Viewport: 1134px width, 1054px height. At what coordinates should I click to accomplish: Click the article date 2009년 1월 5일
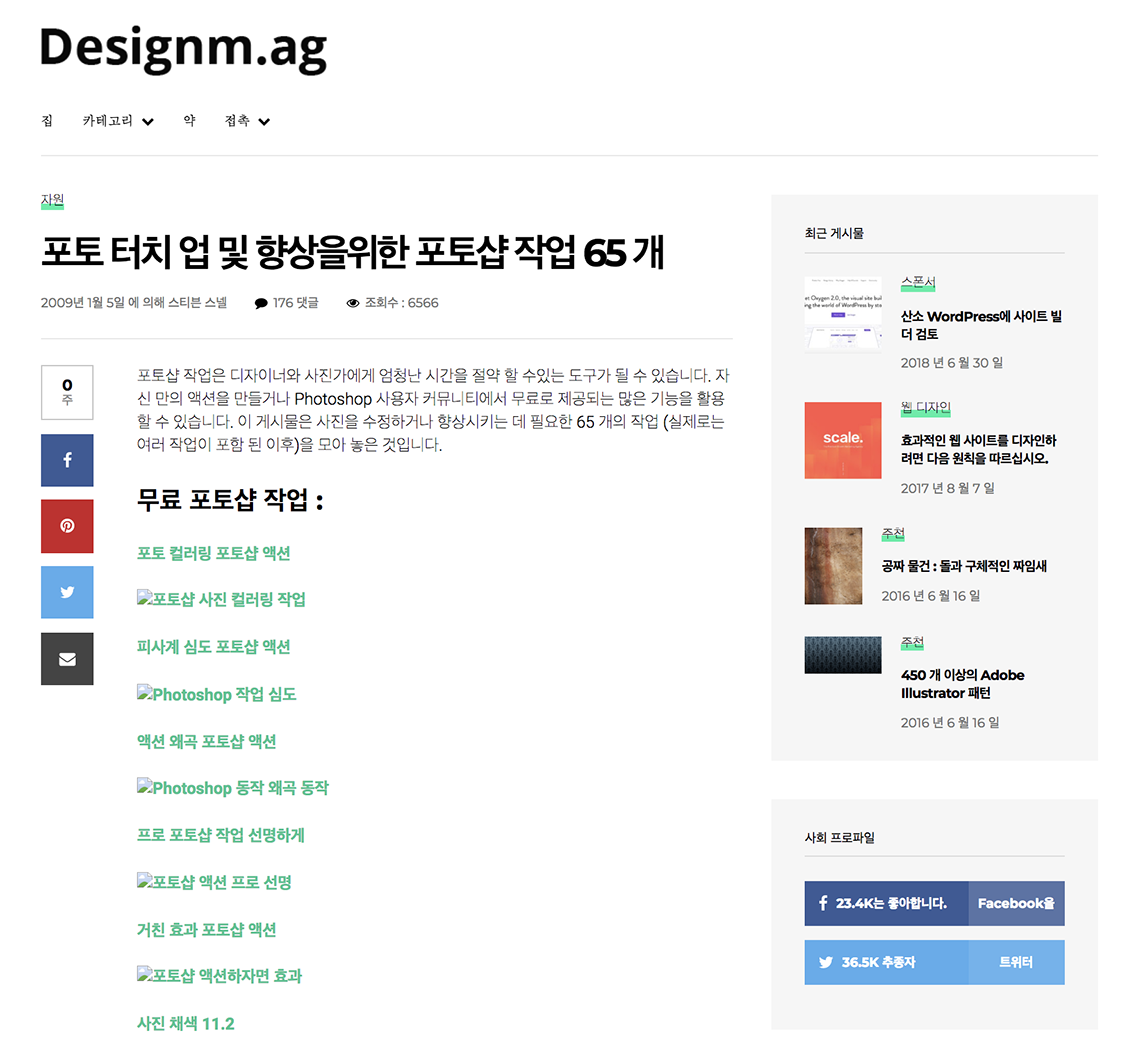tap(82, 303)
